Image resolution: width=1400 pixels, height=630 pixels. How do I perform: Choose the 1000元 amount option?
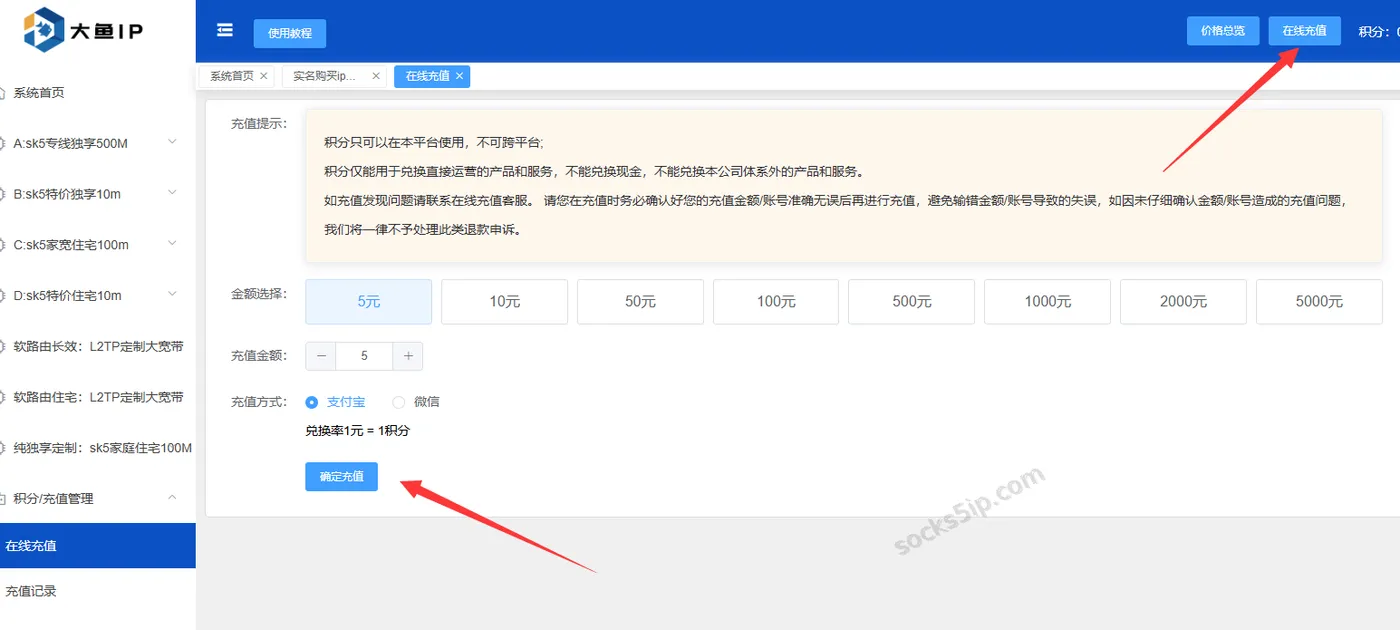coord(1047,301)
